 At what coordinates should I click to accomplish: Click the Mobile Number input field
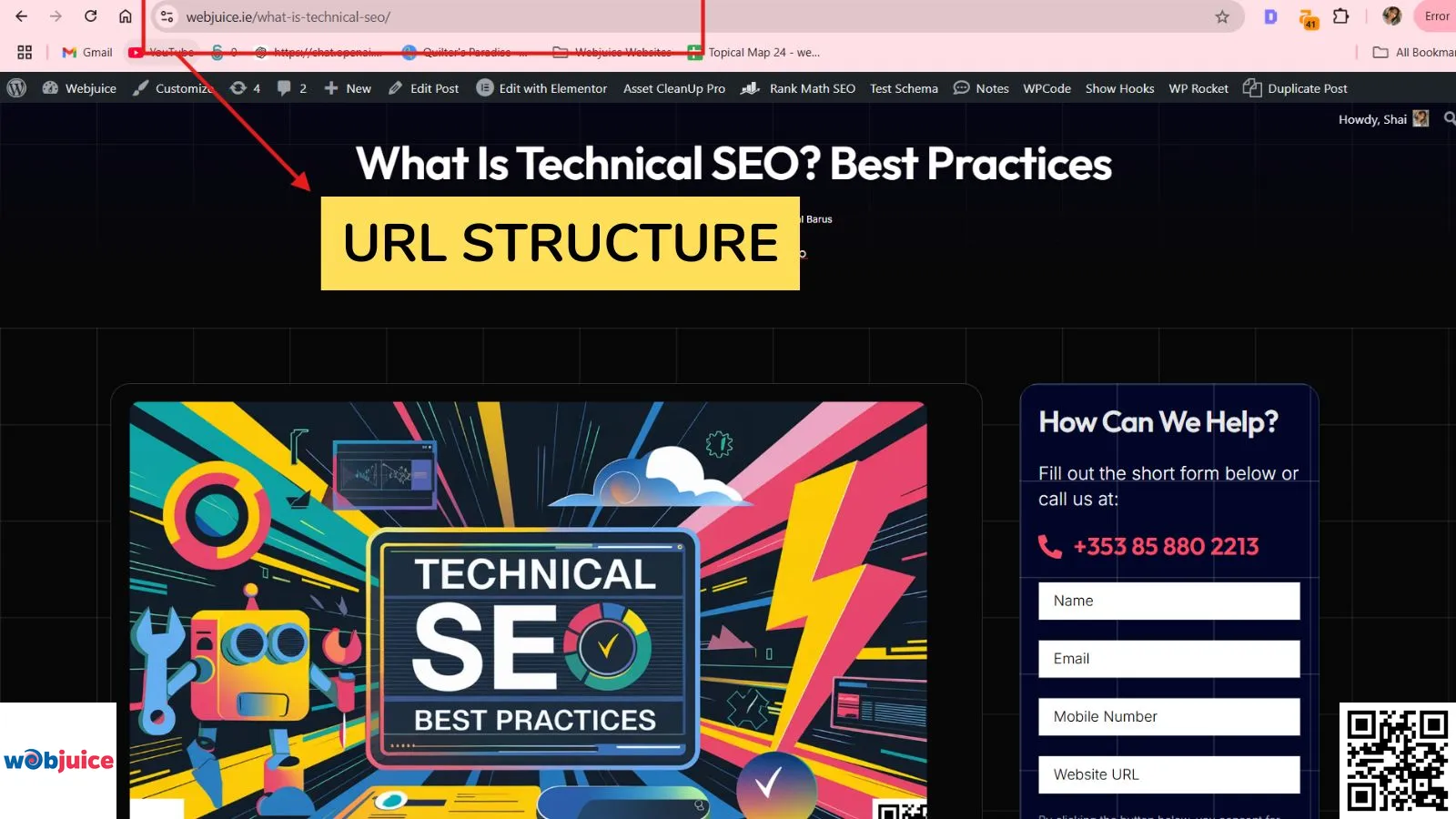1169,717
